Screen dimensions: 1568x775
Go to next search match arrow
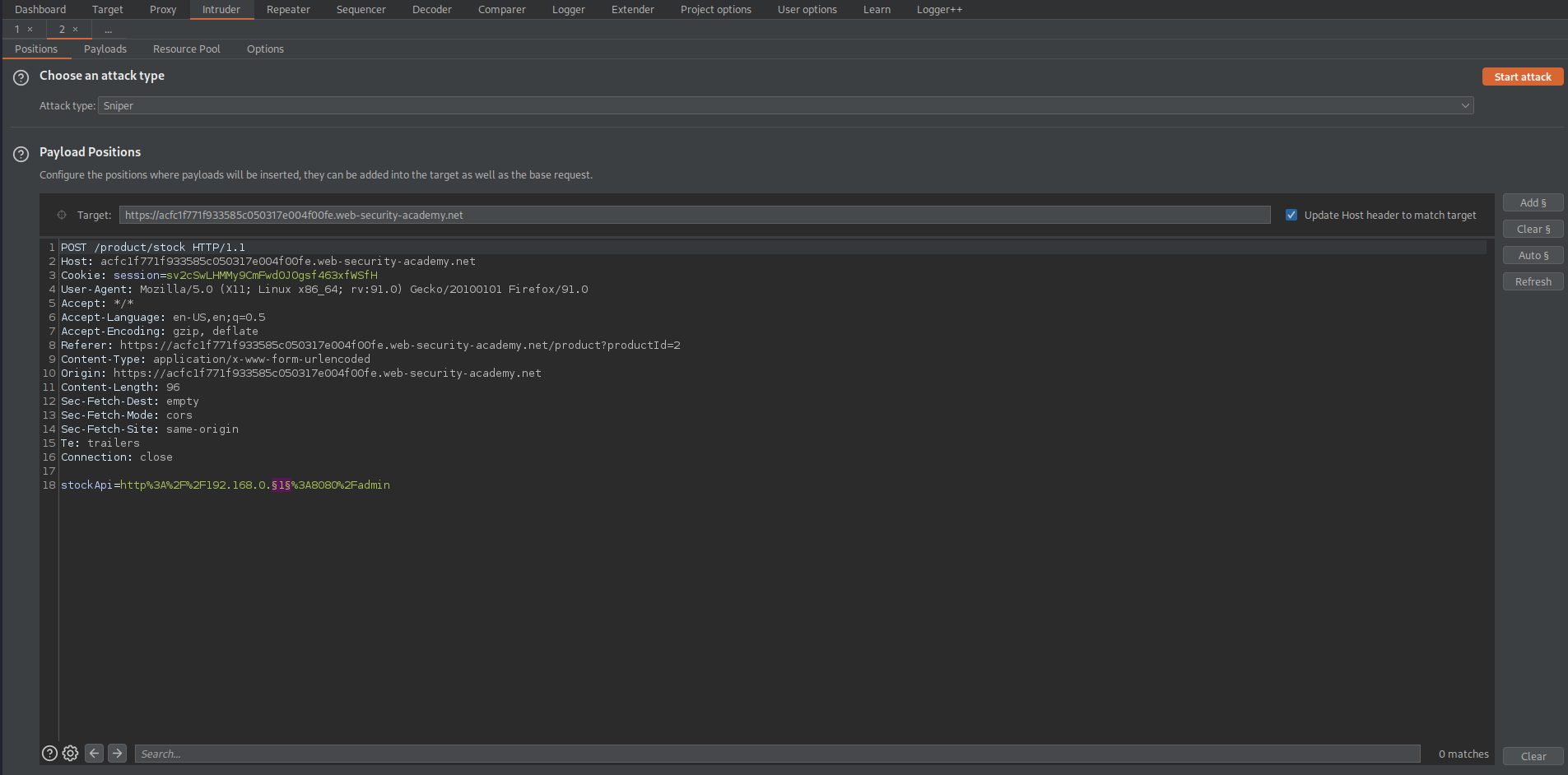[118, 753]
